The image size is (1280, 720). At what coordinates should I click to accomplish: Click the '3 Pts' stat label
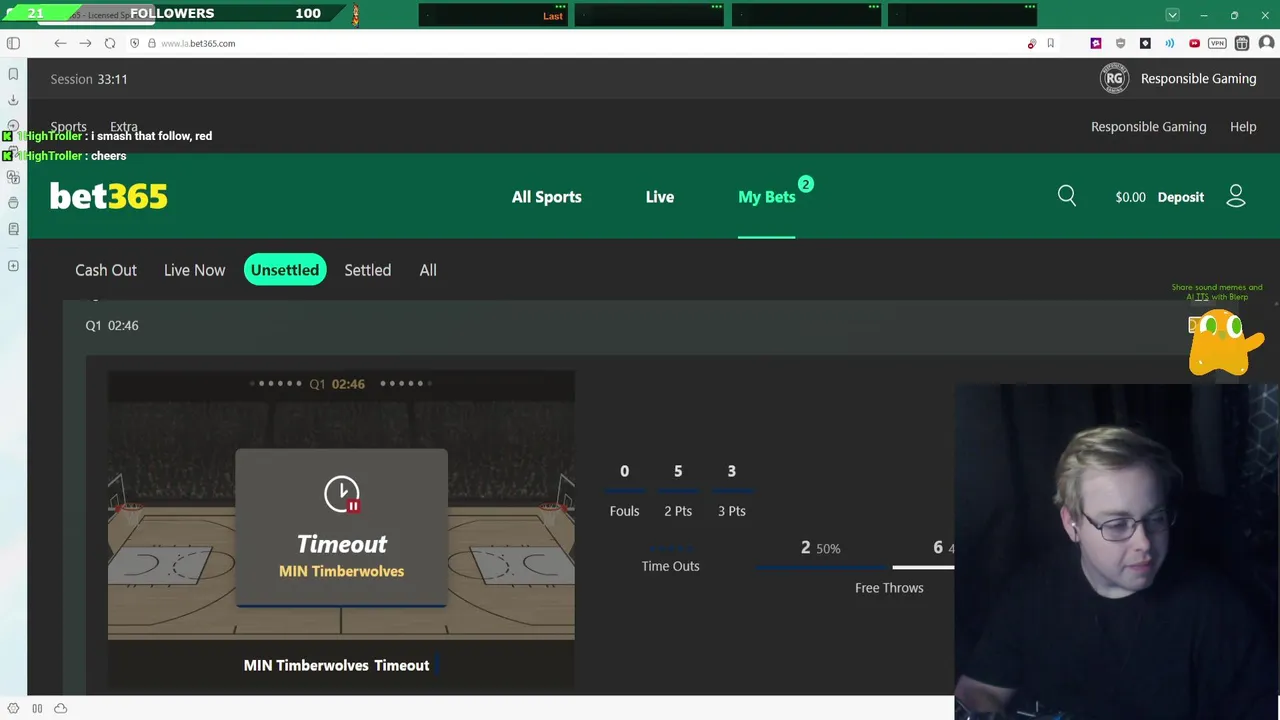(731, 511)
